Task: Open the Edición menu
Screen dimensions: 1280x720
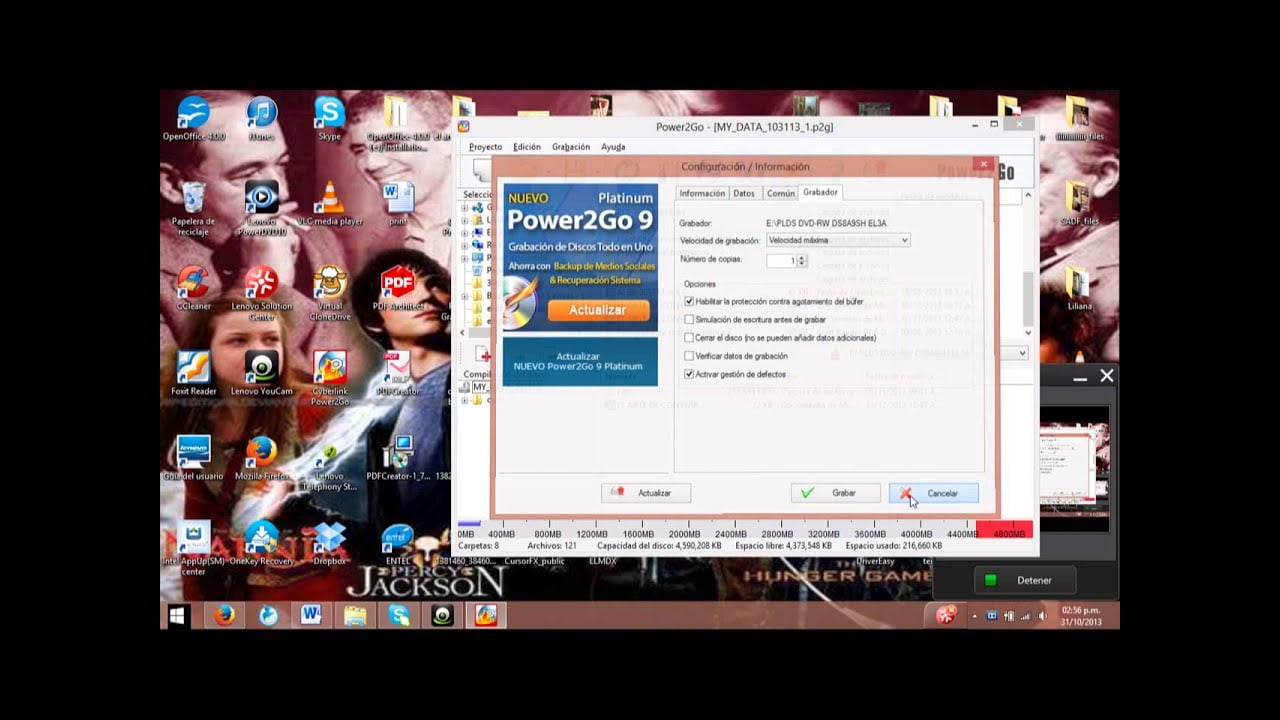Action: click(527, 147)
